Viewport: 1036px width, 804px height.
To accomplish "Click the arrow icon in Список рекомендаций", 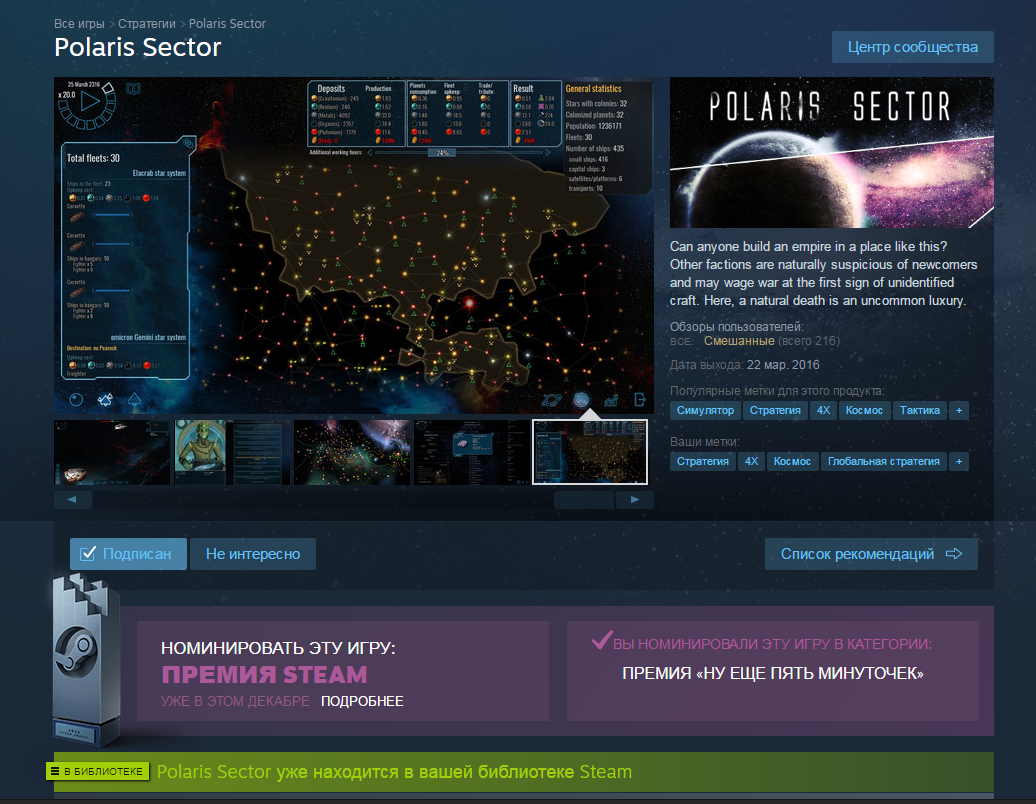I will [954, 554].
